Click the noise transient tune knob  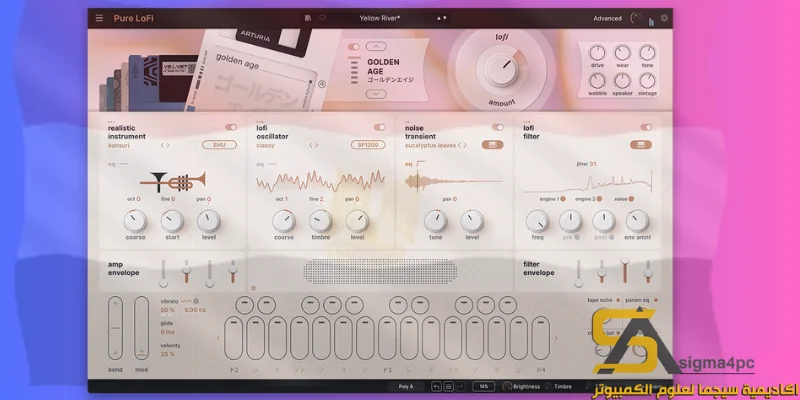tap(436, 221)
